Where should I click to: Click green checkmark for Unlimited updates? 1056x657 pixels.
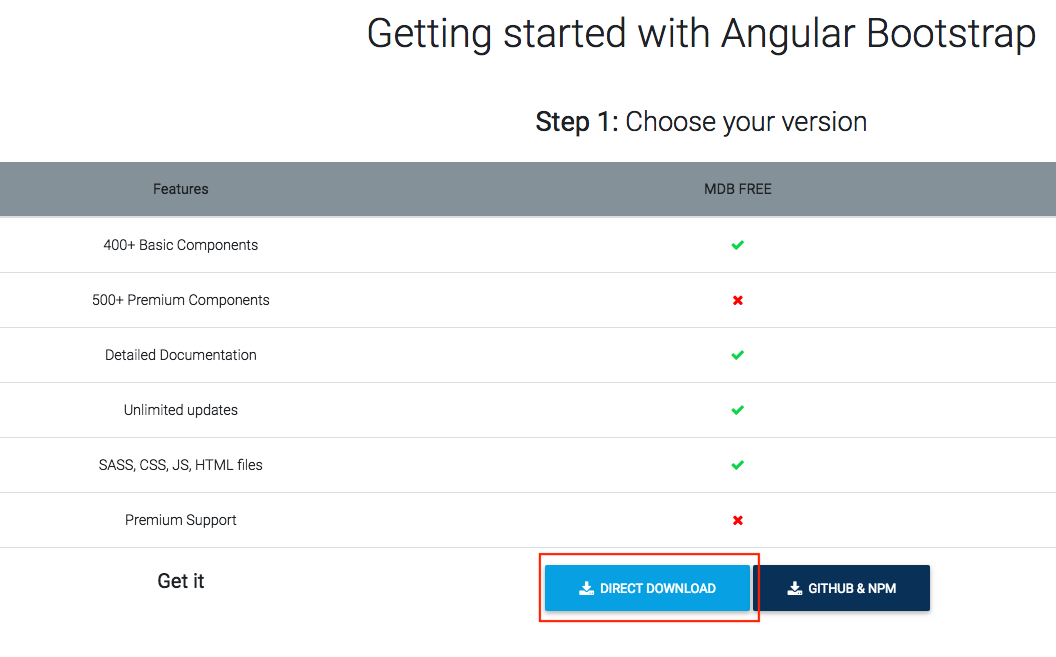(737, 410)
